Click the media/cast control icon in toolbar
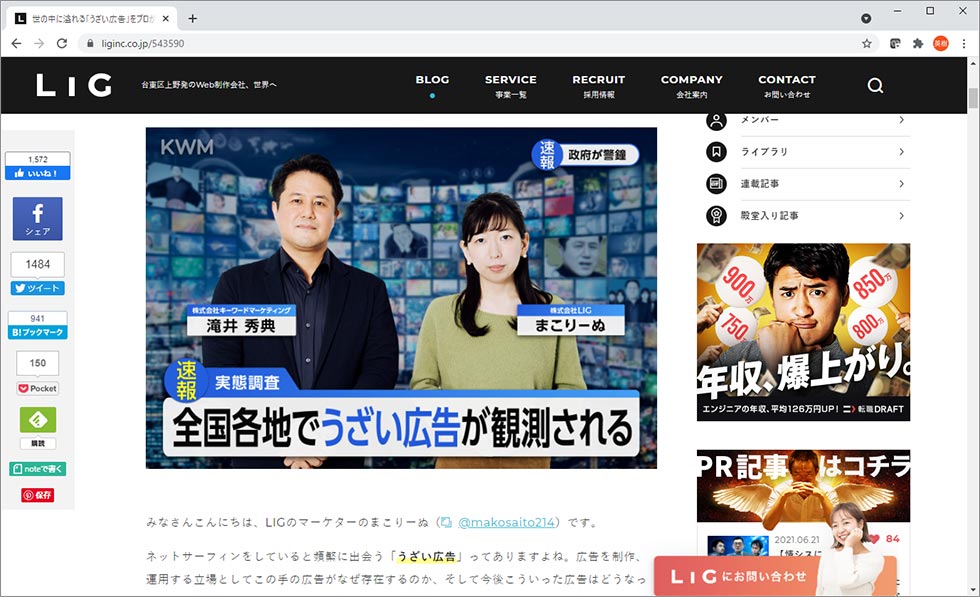 [x=895, y=43]
